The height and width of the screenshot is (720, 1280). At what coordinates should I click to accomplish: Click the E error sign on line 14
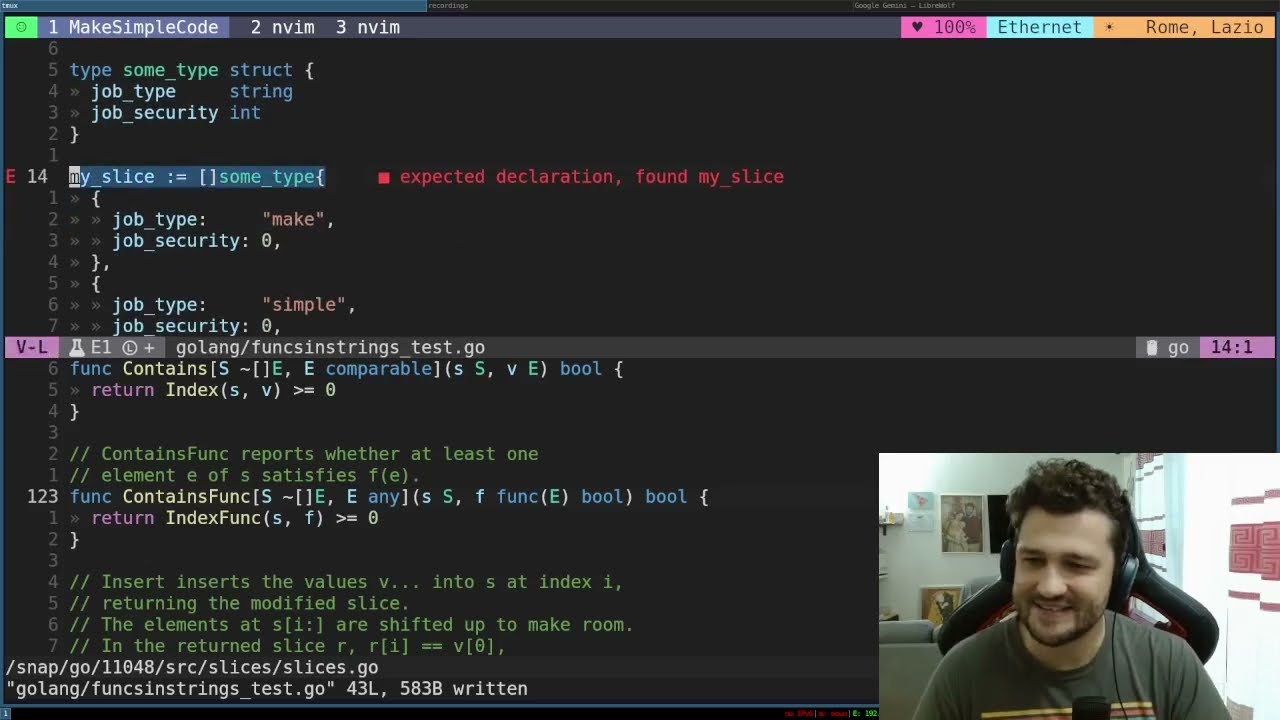point(11,177)
